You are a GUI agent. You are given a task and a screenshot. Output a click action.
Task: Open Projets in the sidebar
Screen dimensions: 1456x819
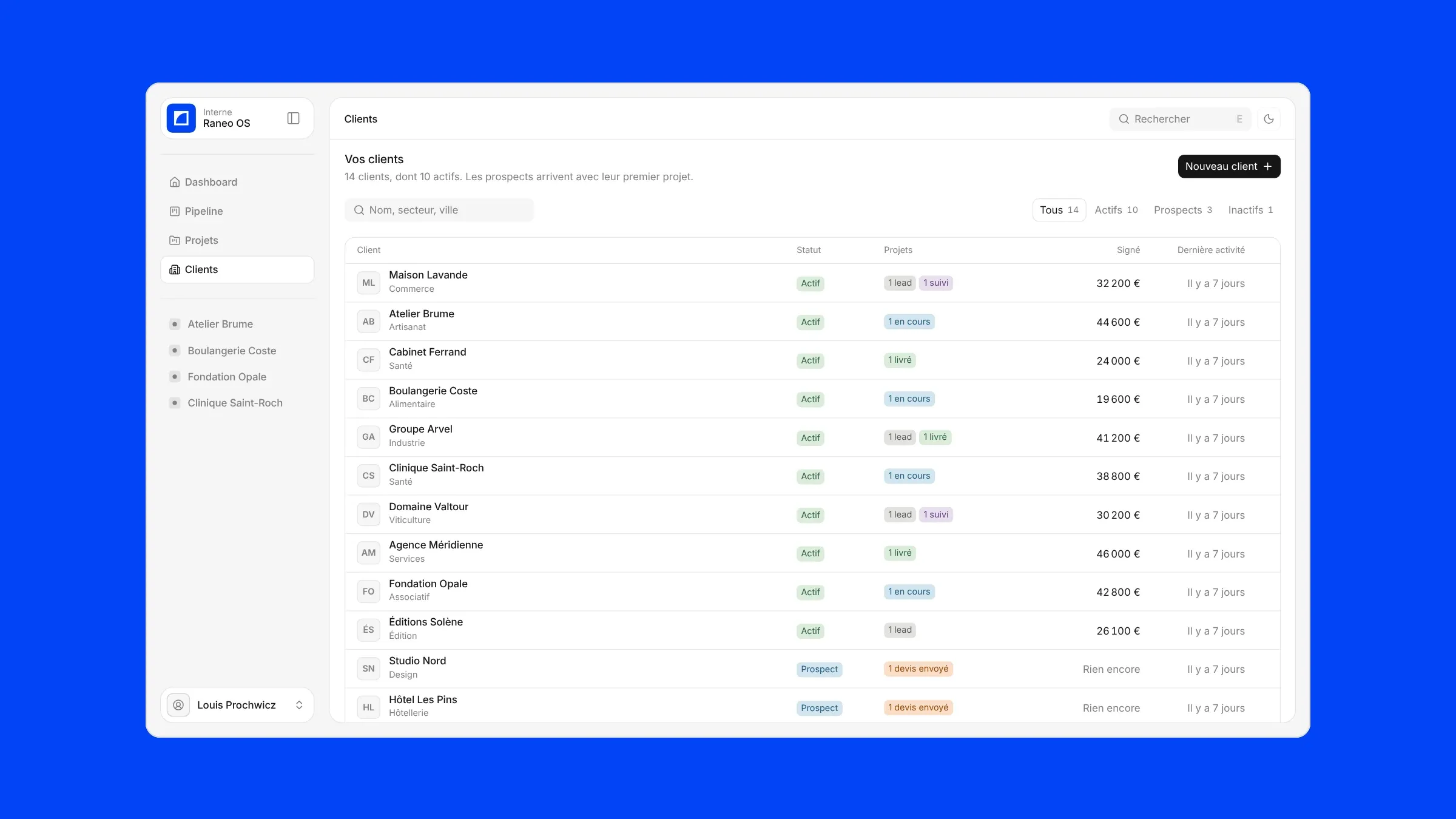237,240
